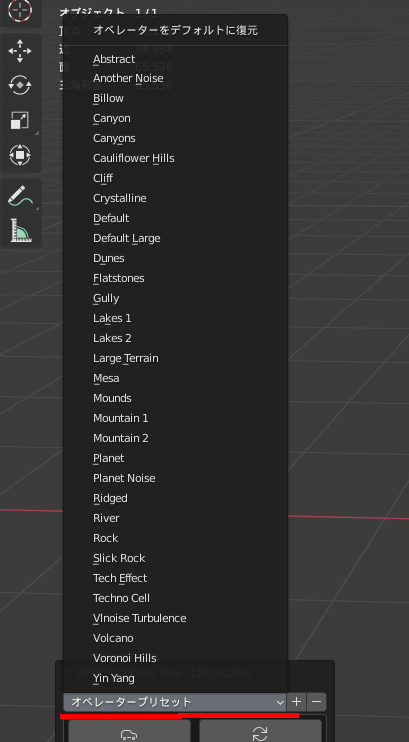
Task: Pick the Cliff preset
Action: coord(175,178)
